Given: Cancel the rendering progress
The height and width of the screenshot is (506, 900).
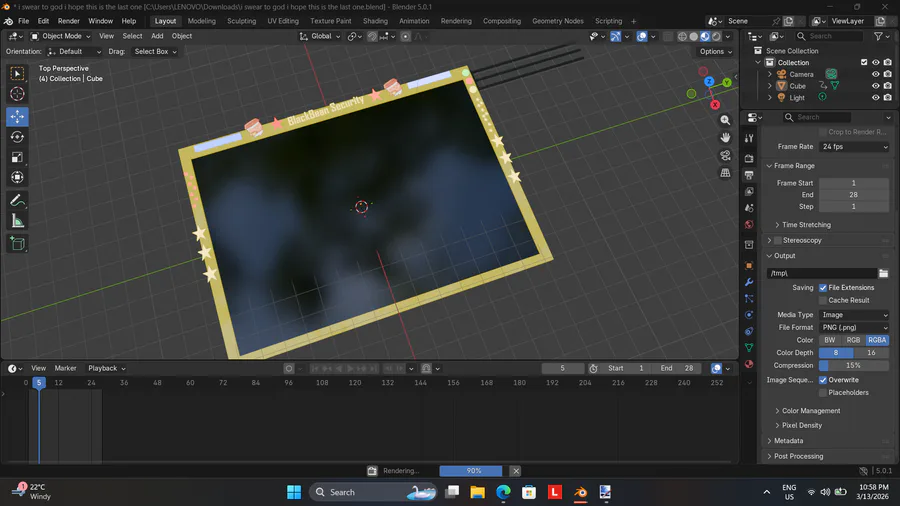Looking at the screenshot, I should pos(516,471).
